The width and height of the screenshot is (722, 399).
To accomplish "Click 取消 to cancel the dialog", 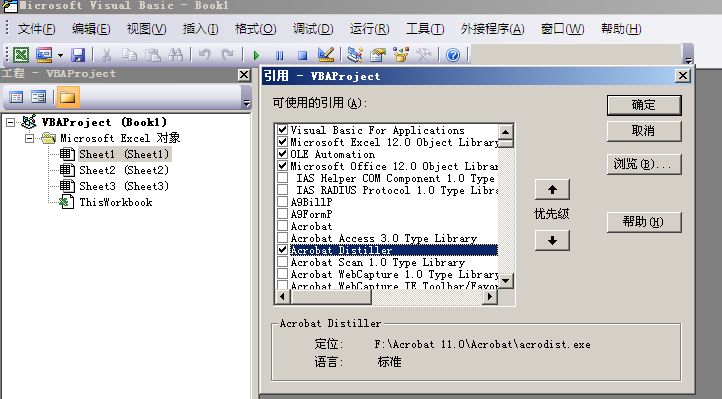I will [x=644, y=131].
